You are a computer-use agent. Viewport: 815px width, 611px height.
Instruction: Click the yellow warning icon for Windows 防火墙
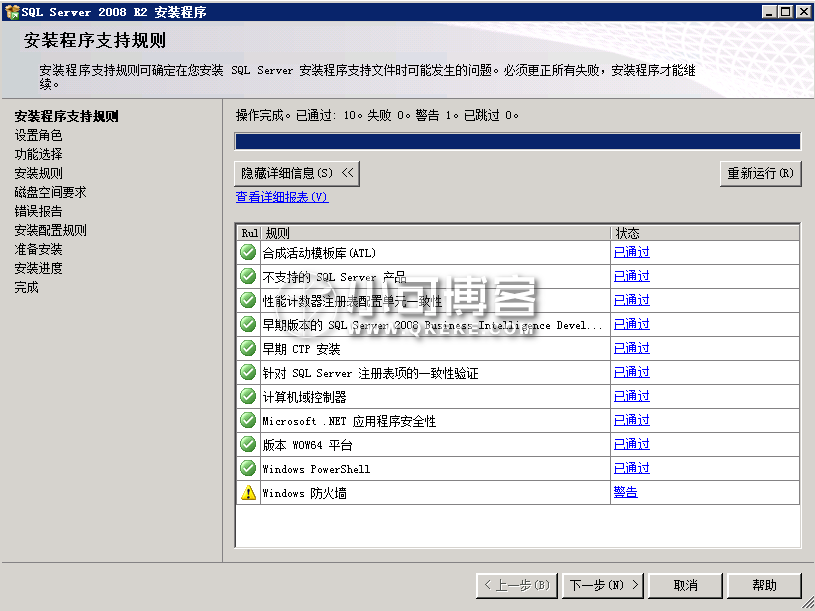[248, 493]
